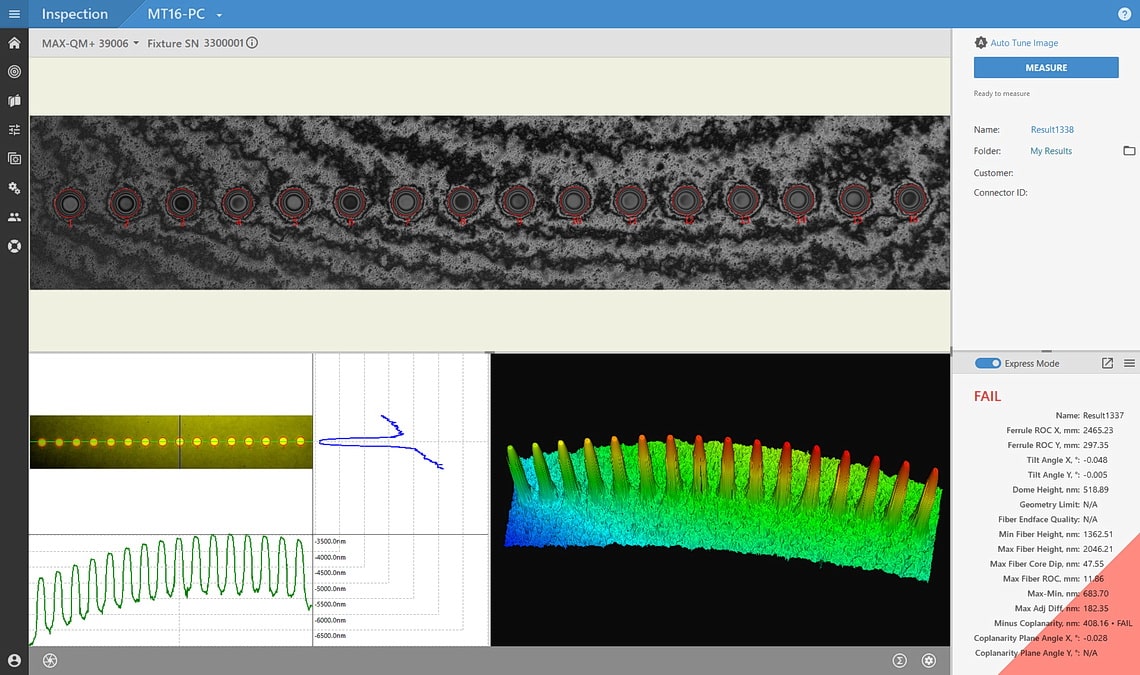Image resolution: width=1140 pixels, height=675 pixels.
Task: Open the My Results folder link
Action: point(1051,151)
